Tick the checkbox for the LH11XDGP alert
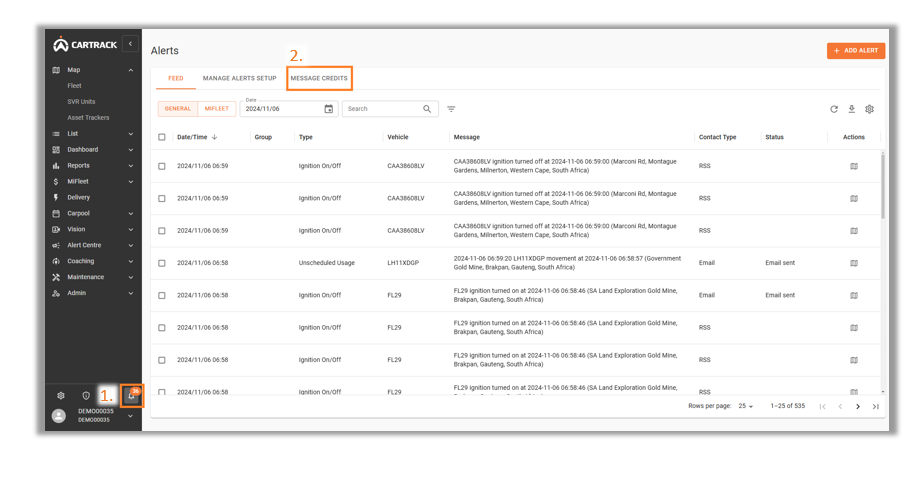This screenshot has height=480, width=923. point(162,263)
